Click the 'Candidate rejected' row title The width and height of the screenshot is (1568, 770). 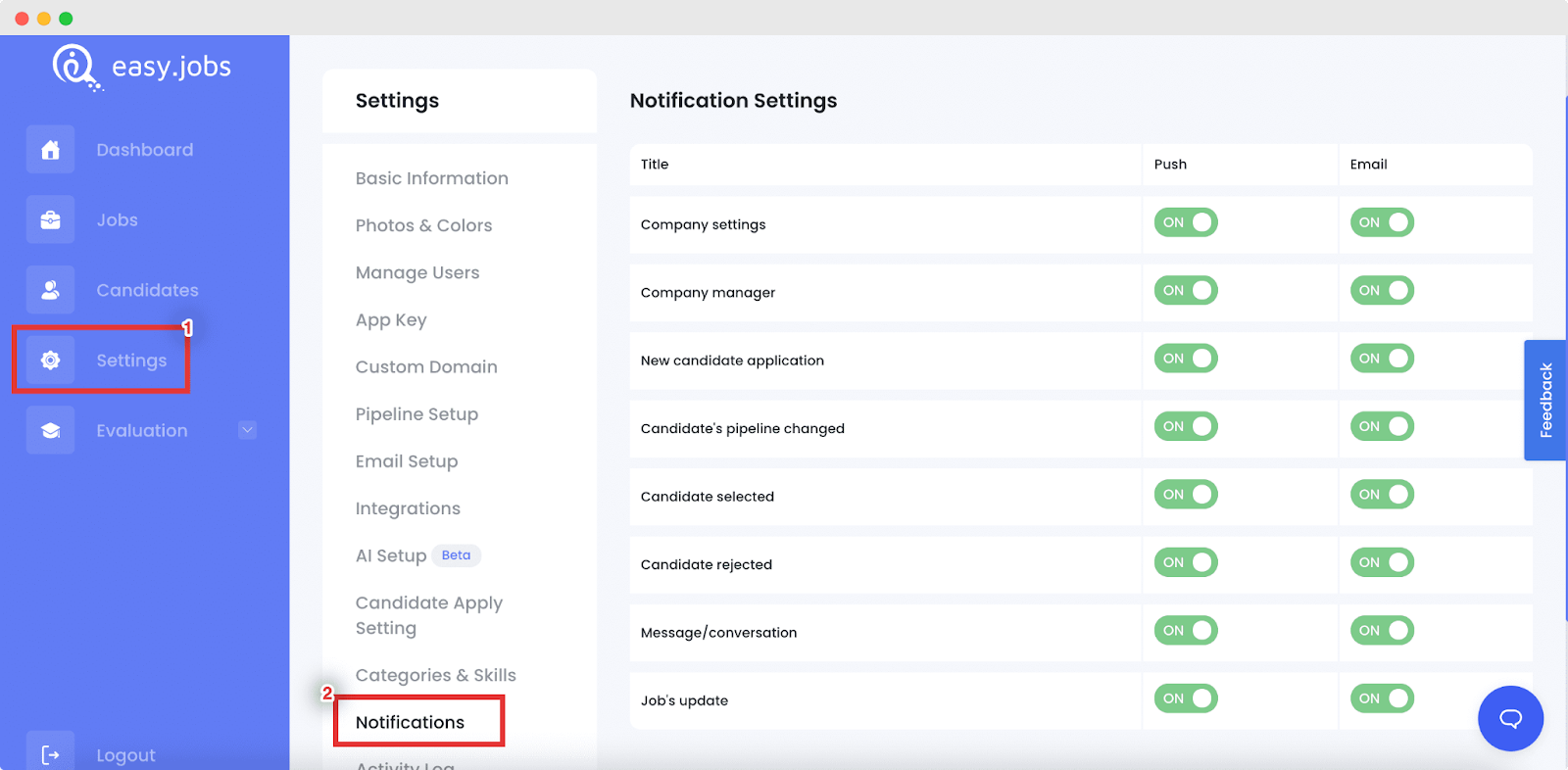pyautogui.click(x=707, y=564)
